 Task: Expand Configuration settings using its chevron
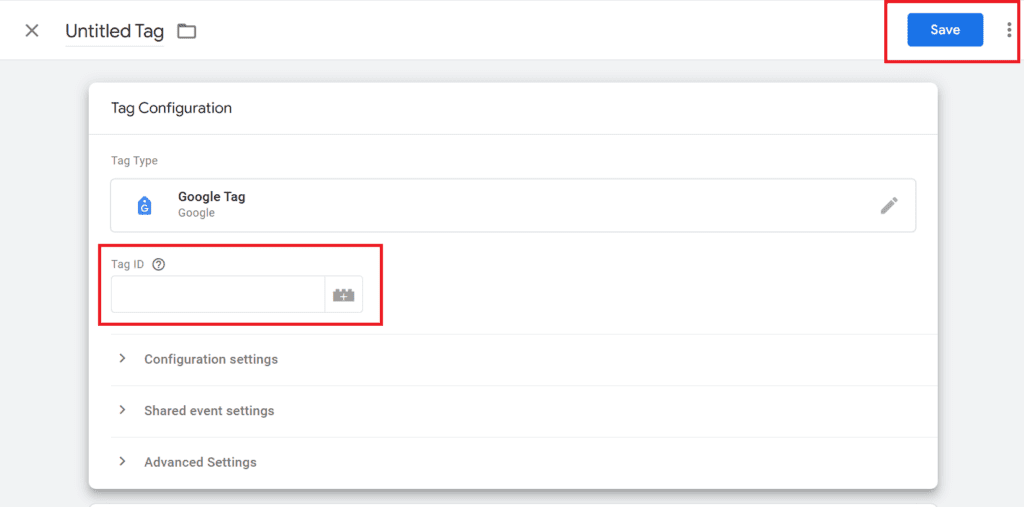pos(122,358)
